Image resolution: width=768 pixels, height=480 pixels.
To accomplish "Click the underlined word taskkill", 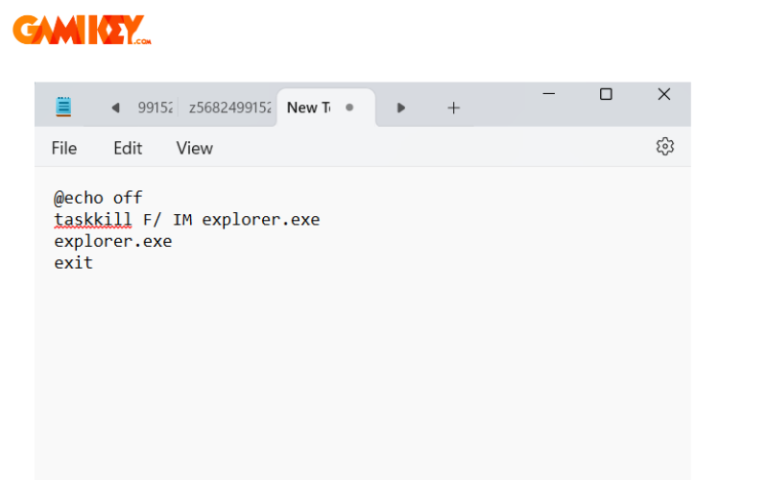I will click(x=93, y=219).
